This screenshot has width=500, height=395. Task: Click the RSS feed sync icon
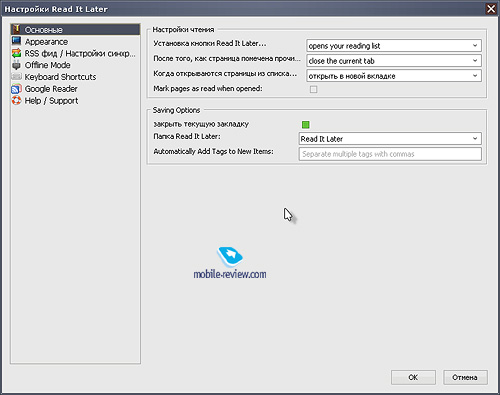16,53
